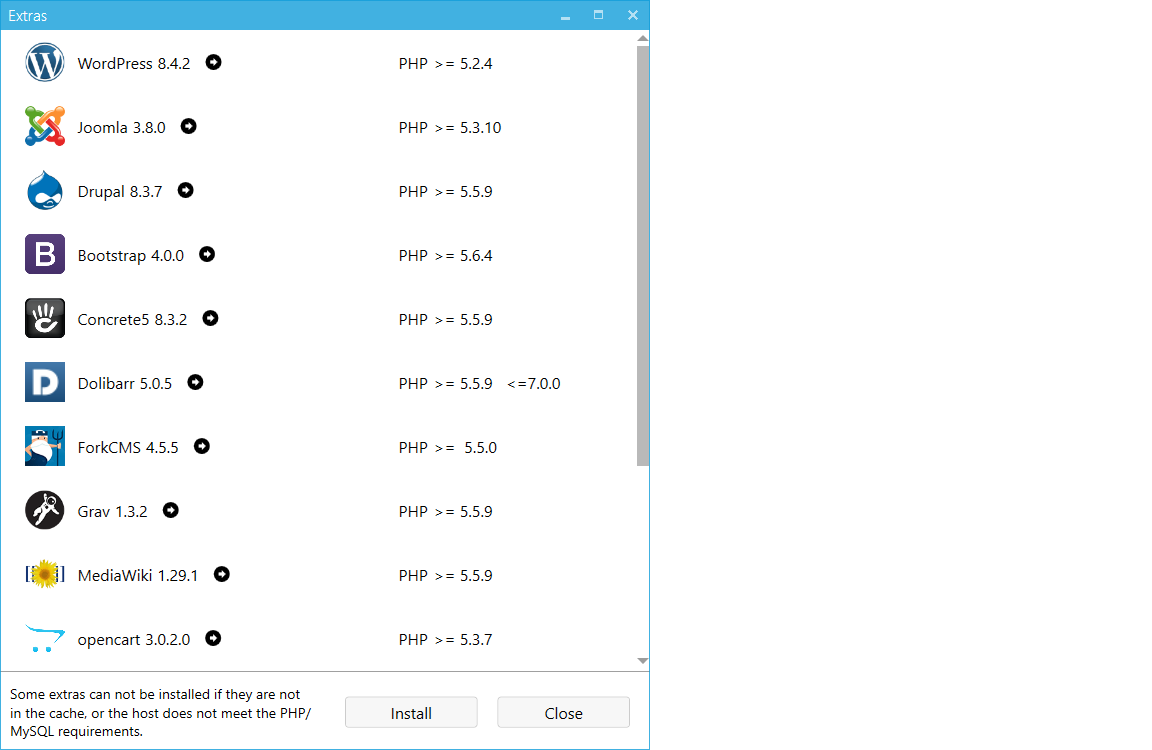The width and height of the screenshot is (1152, 750).
Task: Click the vertical scrollbar thumb
Action: click(x=643, y=256)
